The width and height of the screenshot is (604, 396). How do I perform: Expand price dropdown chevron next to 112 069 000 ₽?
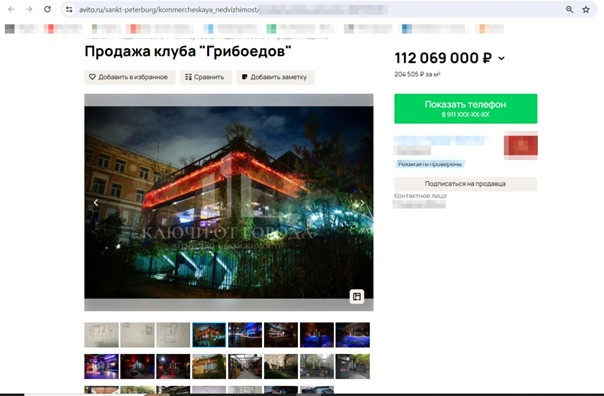point(501,58)
